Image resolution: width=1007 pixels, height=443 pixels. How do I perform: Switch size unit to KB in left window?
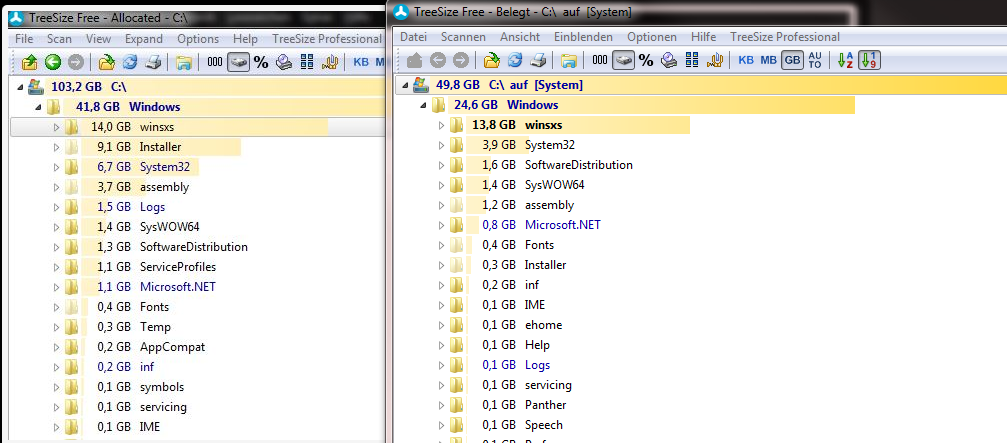tap(361, 62)
